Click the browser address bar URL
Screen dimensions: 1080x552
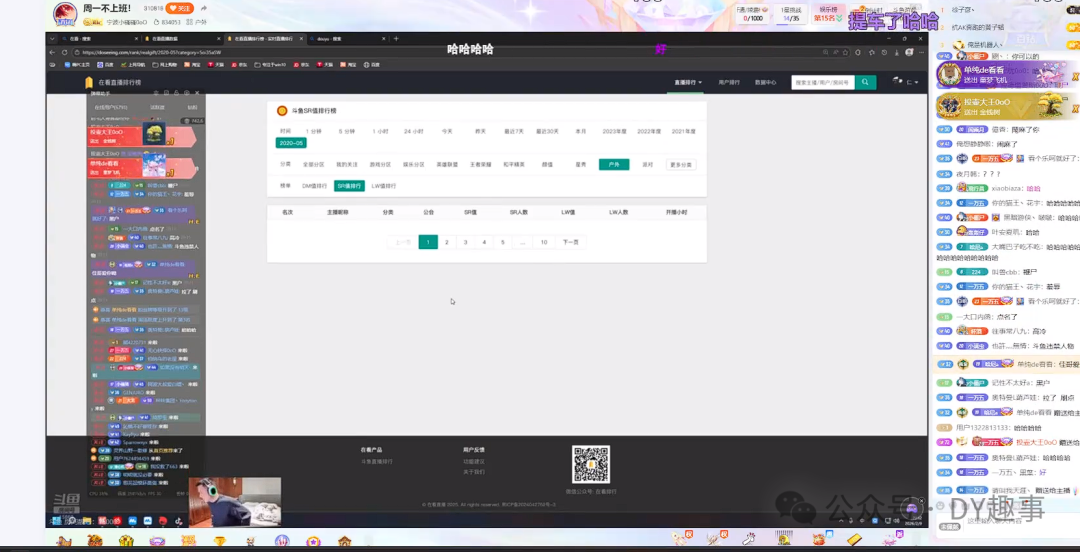pyautogui.click(x=152, y=52)
